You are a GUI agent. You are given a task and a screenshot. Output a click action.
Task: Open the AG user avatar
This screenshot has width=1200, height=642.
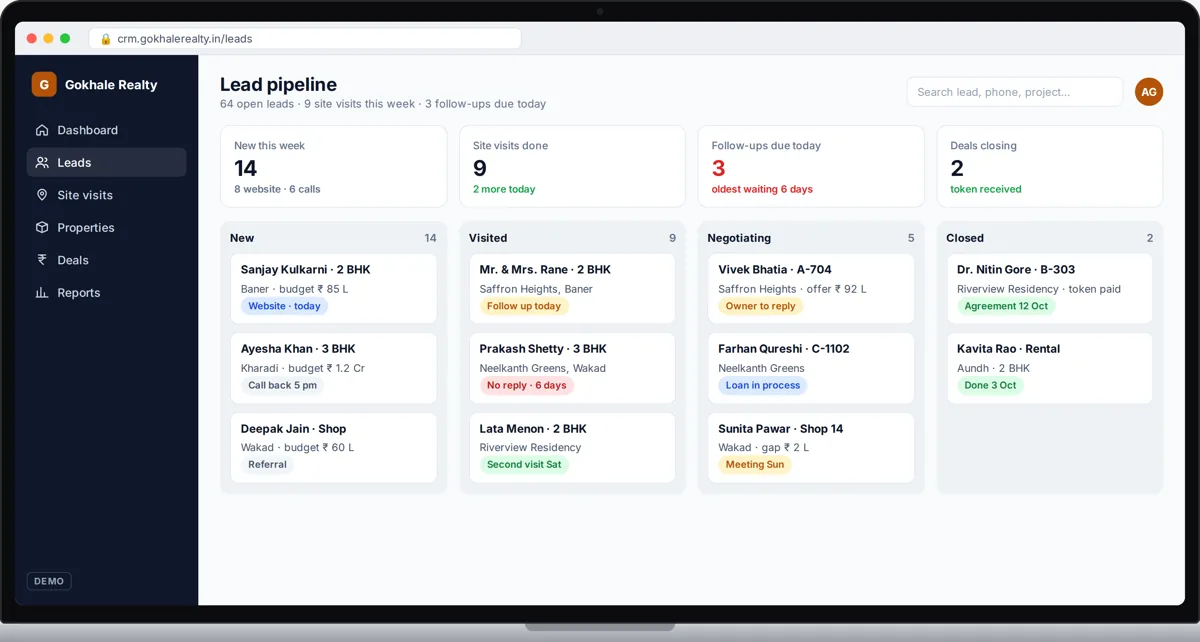1149,92
